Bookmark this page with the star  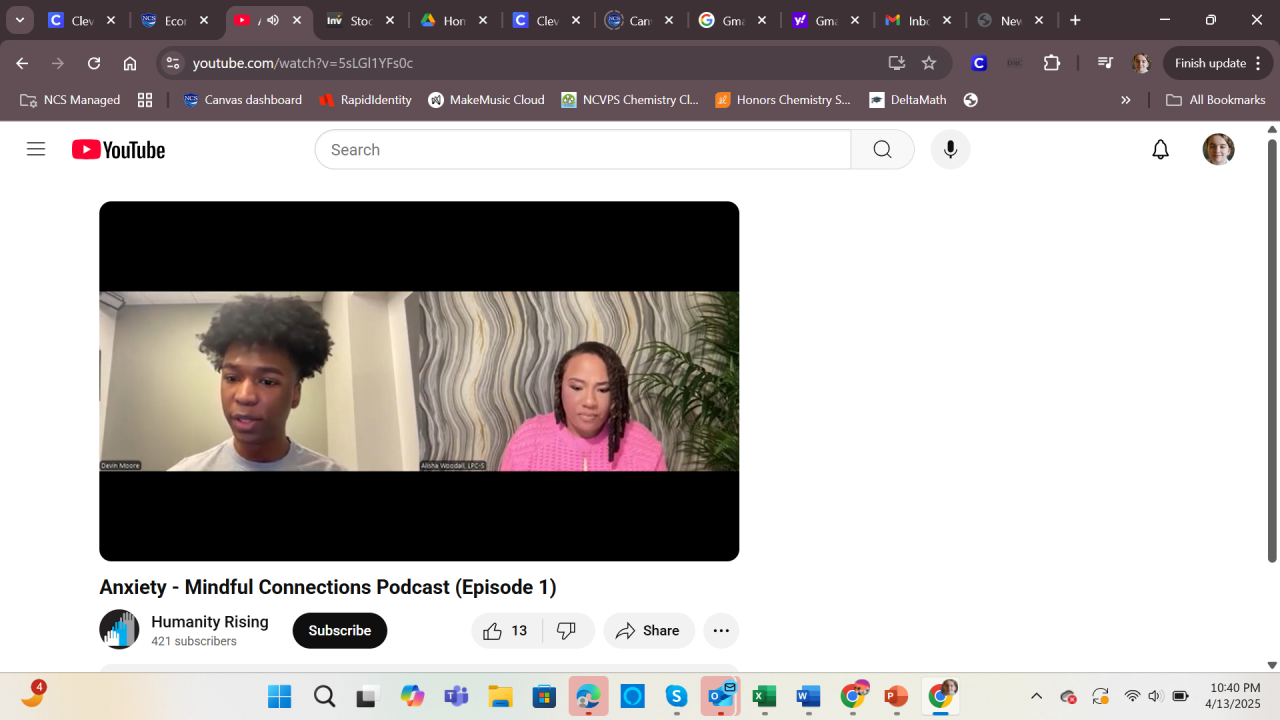click(929, 63)
